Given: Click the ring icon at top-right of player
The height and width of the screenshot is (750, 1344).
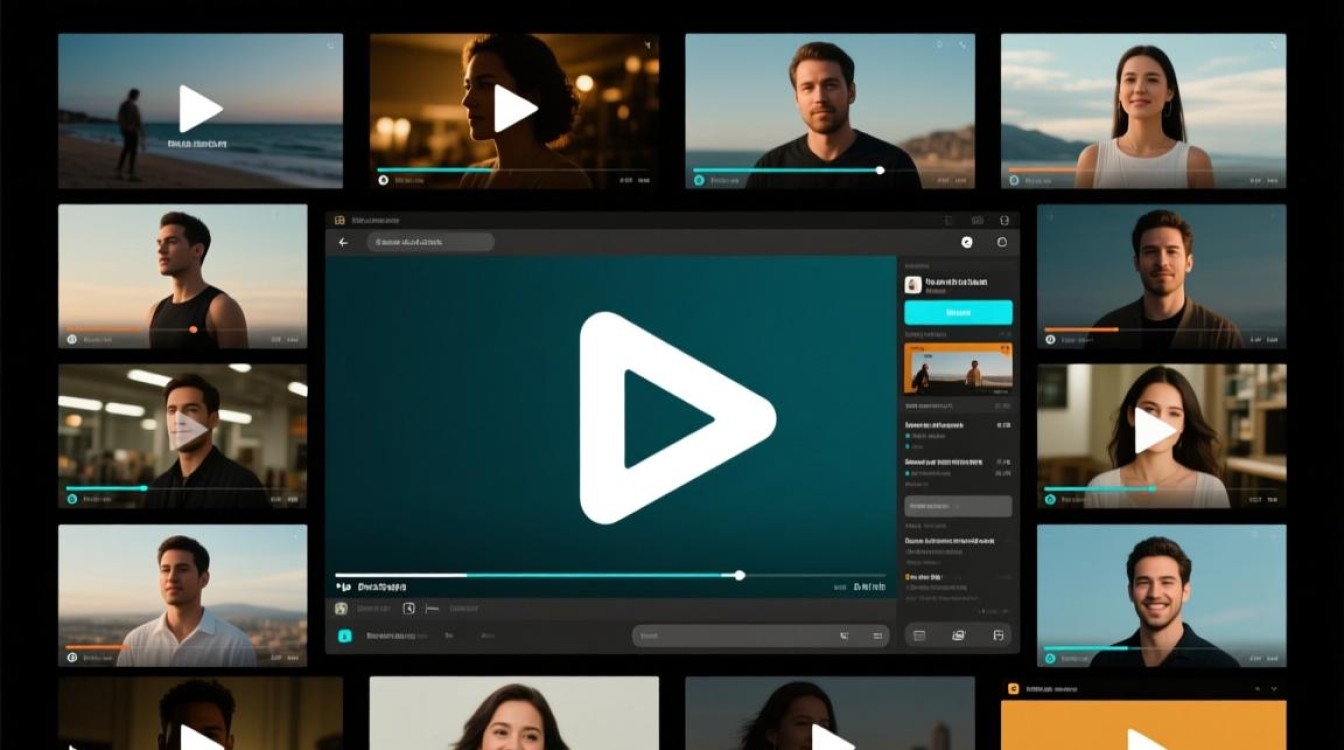Looking at the screenshot, I should pyautogui.click(x=1002, y=242).
